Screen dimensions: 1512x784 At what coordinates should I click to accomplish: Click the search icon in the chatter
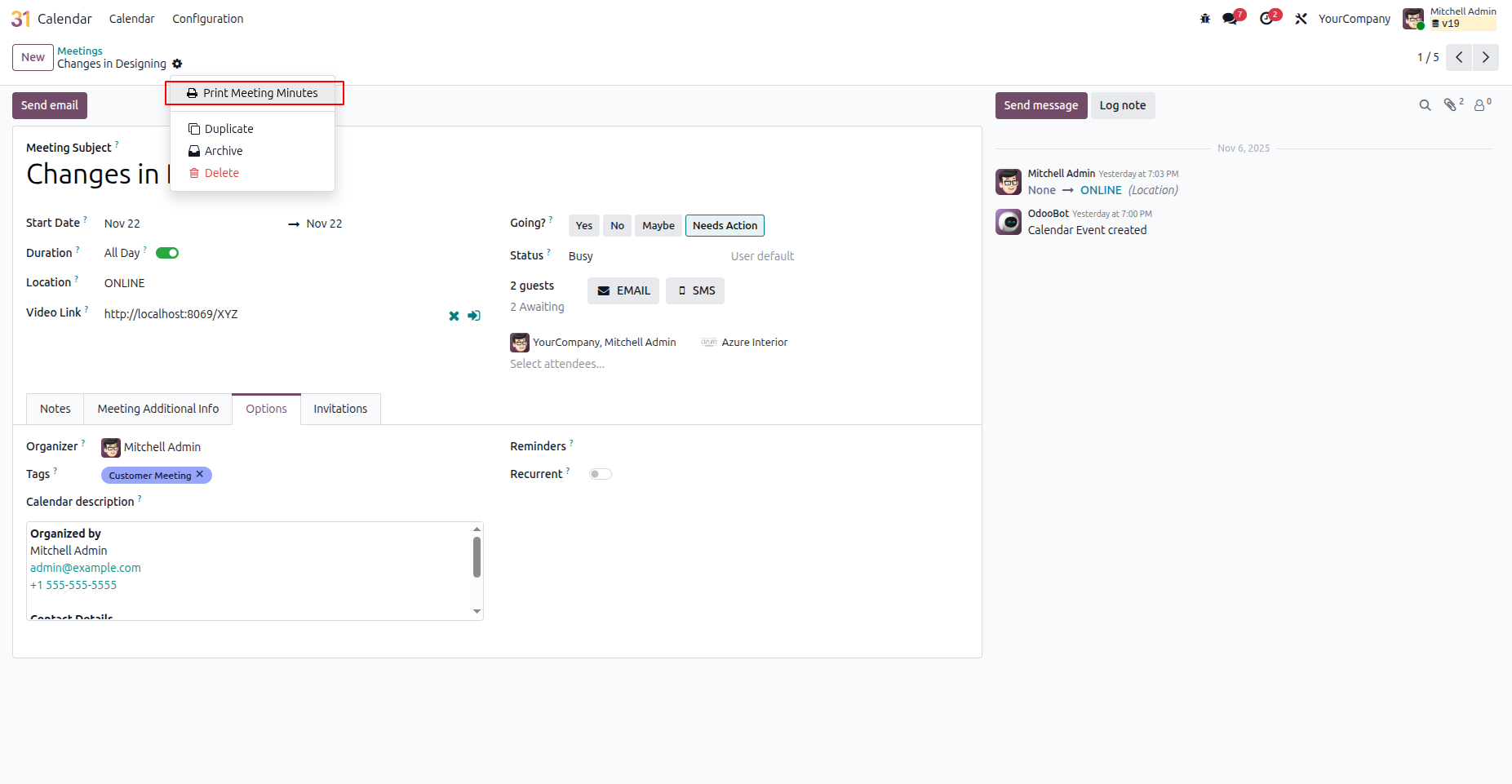point(1425,105)
